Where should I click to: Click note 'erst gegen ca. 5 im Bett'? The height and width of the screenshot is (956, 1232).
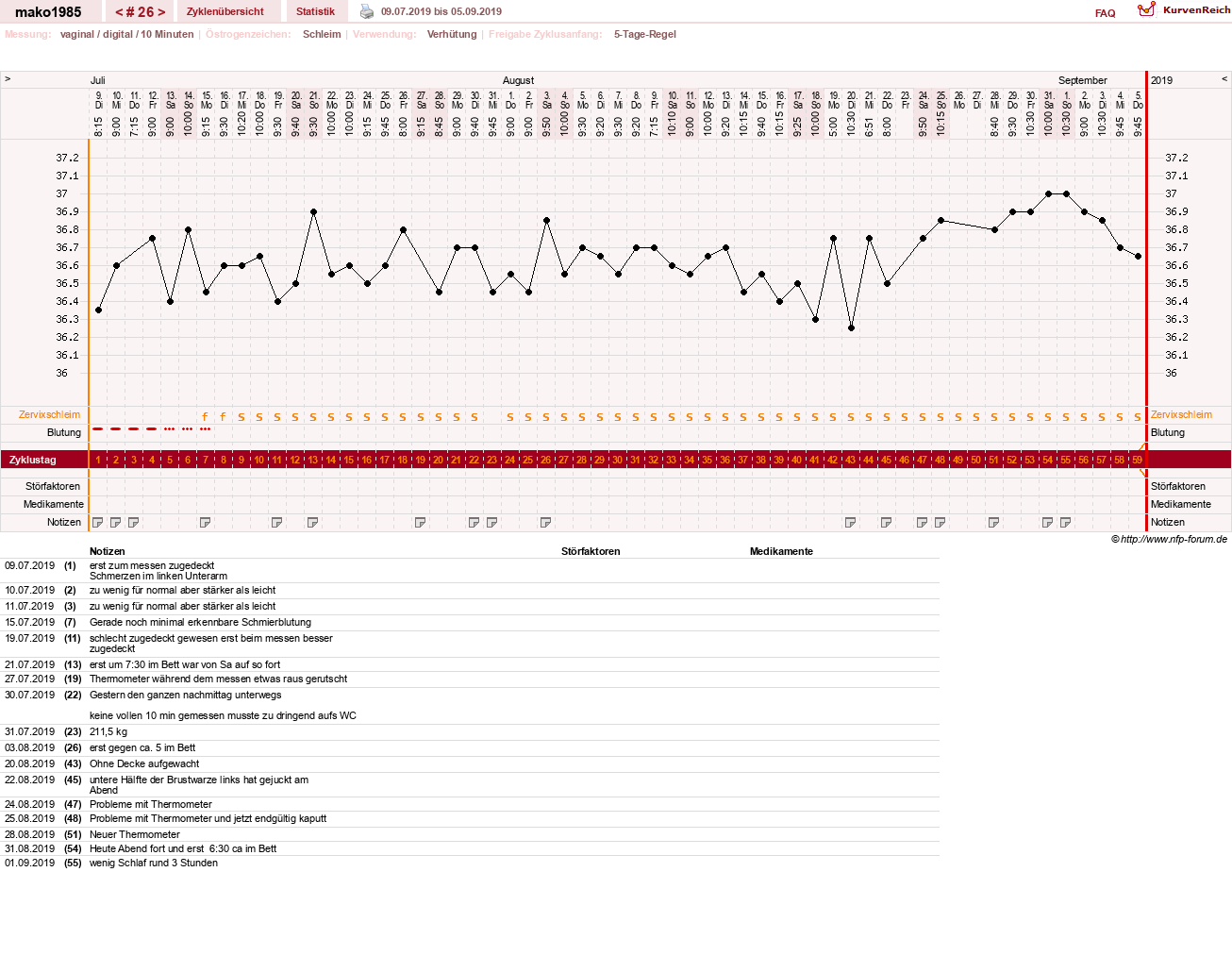coord(142,747)
